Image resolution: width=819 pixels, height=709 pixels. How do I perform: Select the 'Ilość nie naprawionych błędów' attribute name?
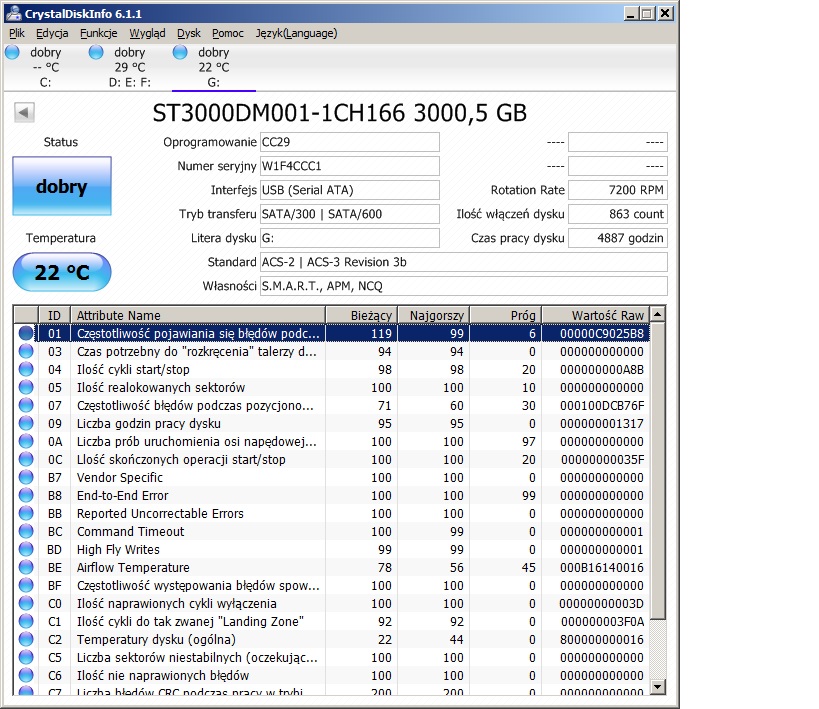point(163,676)
